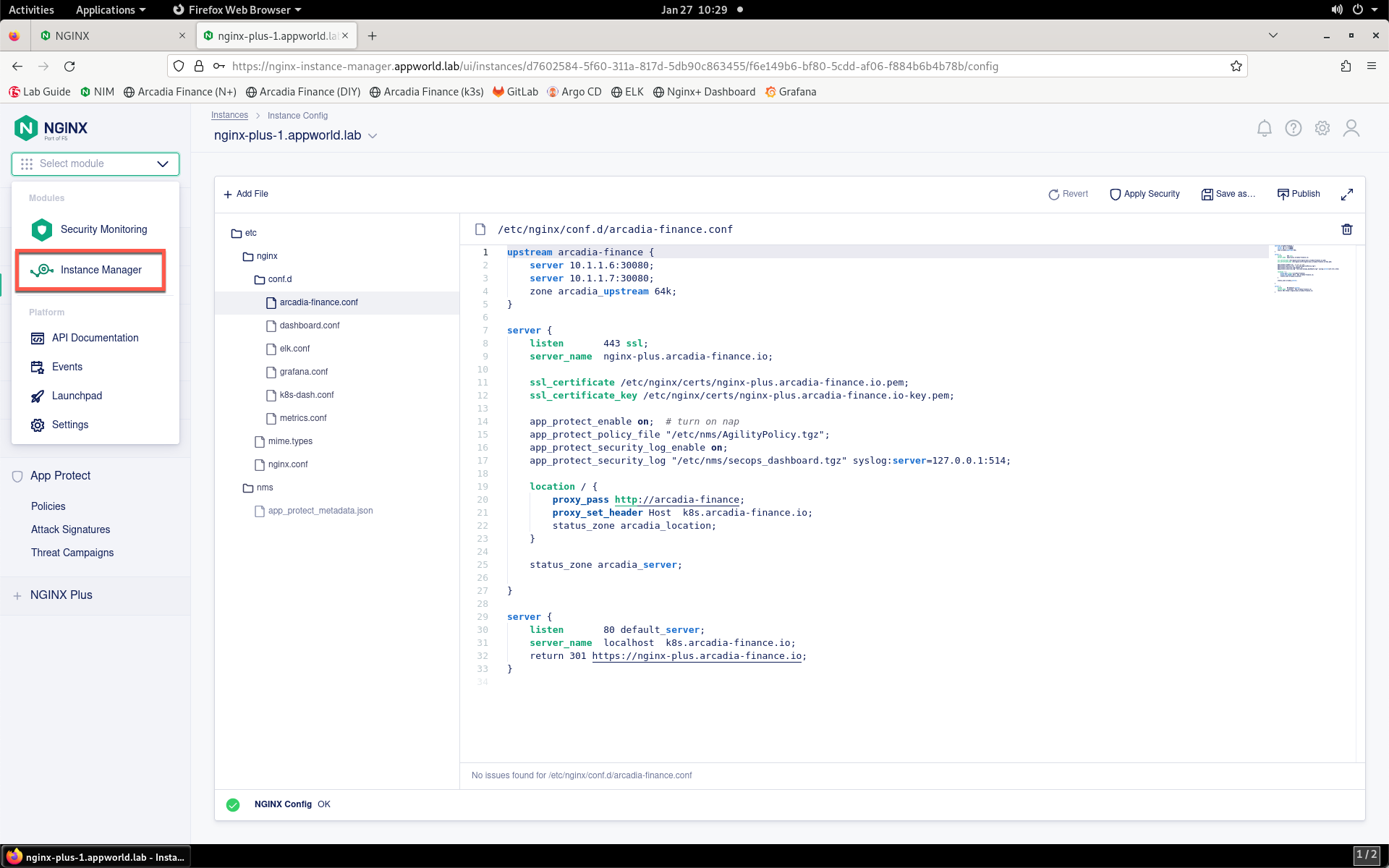The image size is (1389, 868).
Task: Open Activities overview
Action: pos(31,9)
